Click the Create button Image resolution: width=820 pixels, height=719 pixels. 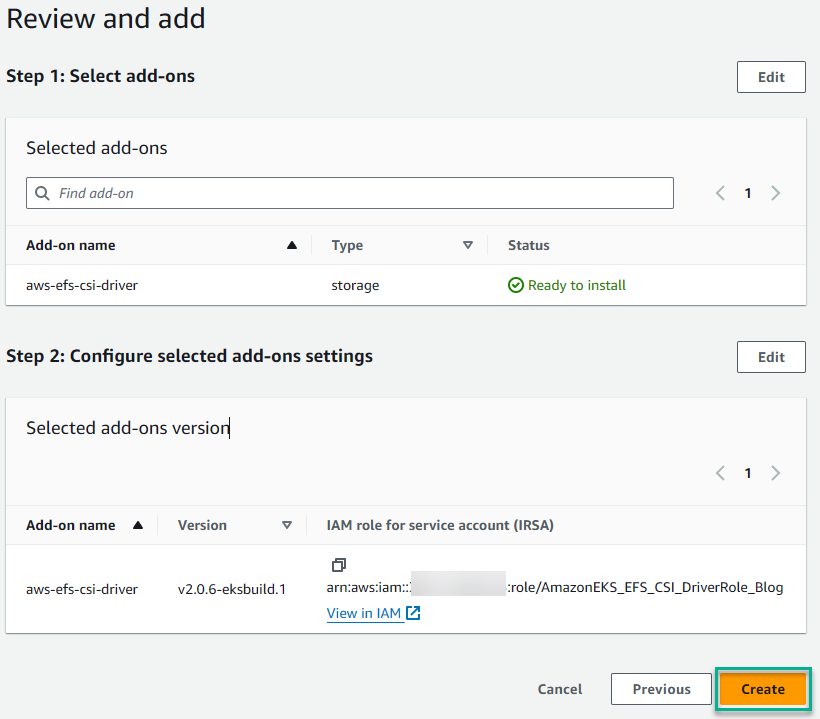762,689
